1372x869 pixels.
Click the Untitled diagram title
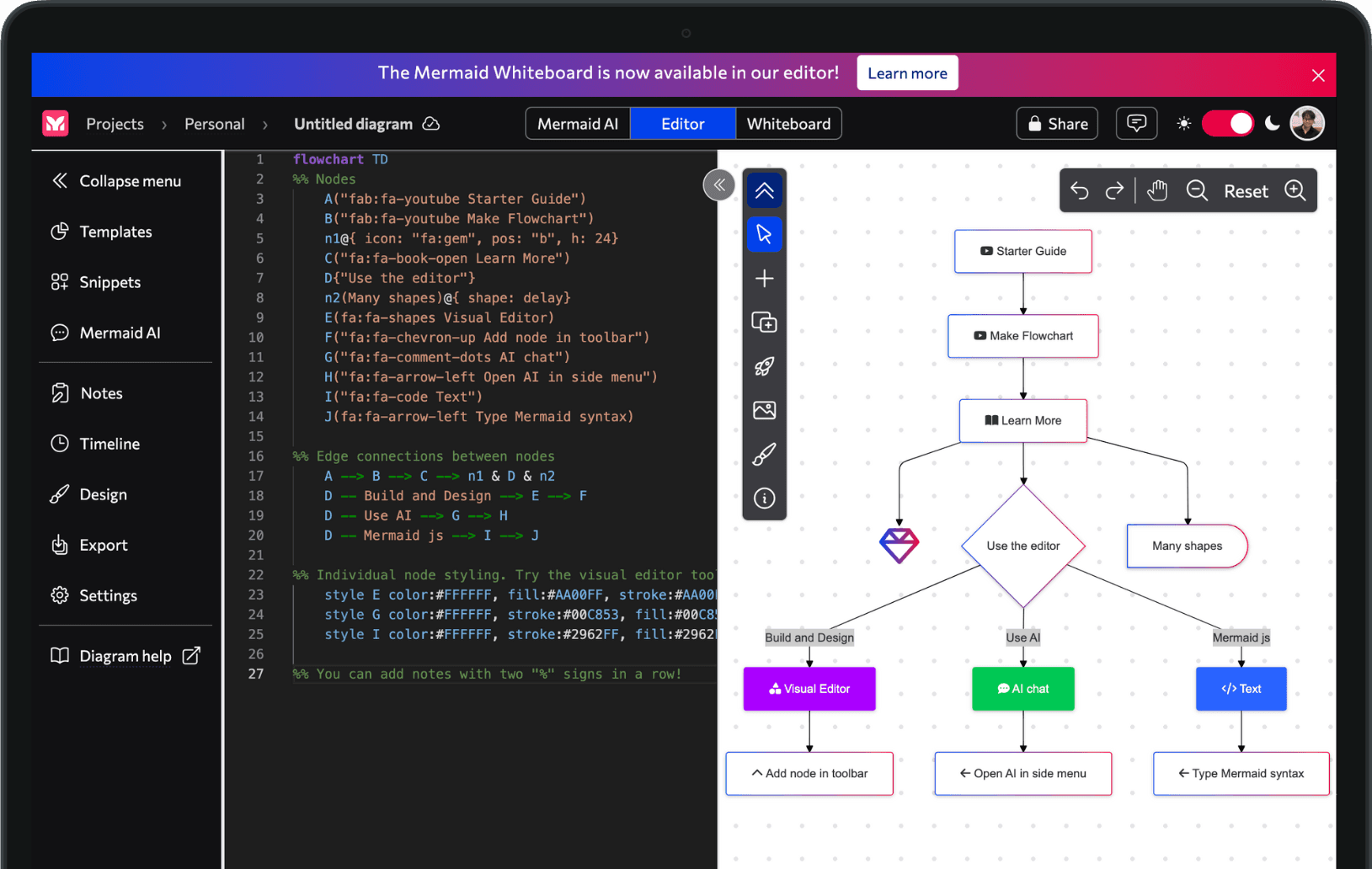353,124
